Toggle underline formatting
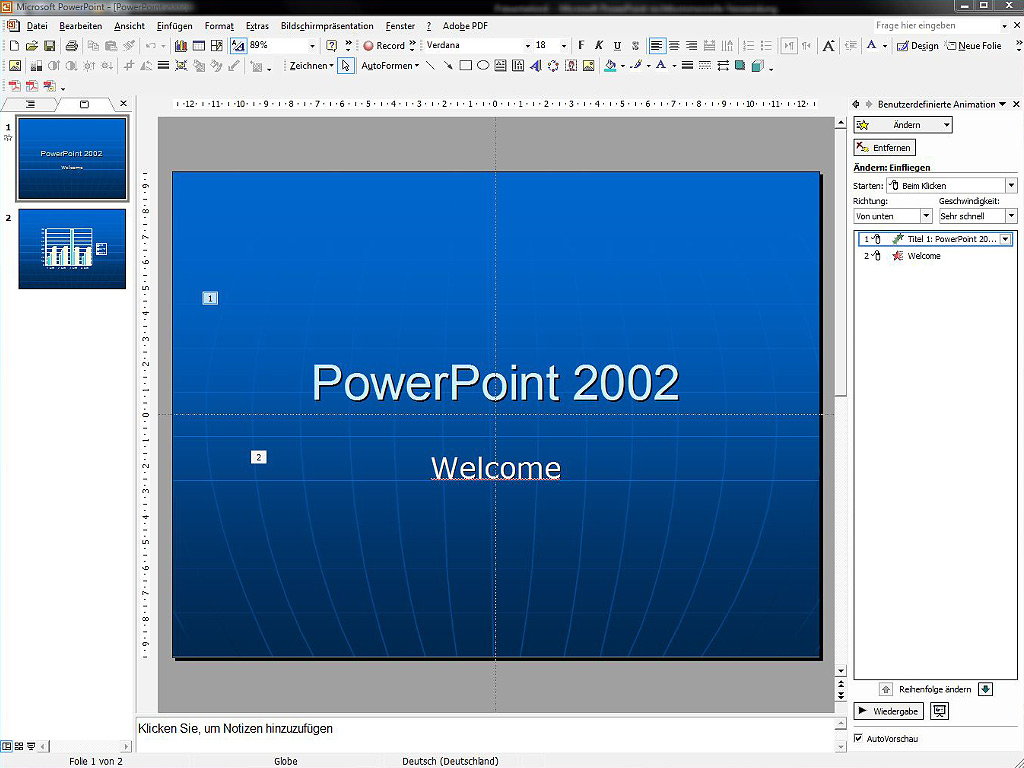The image size is (1024, 768). click(617, 46)
